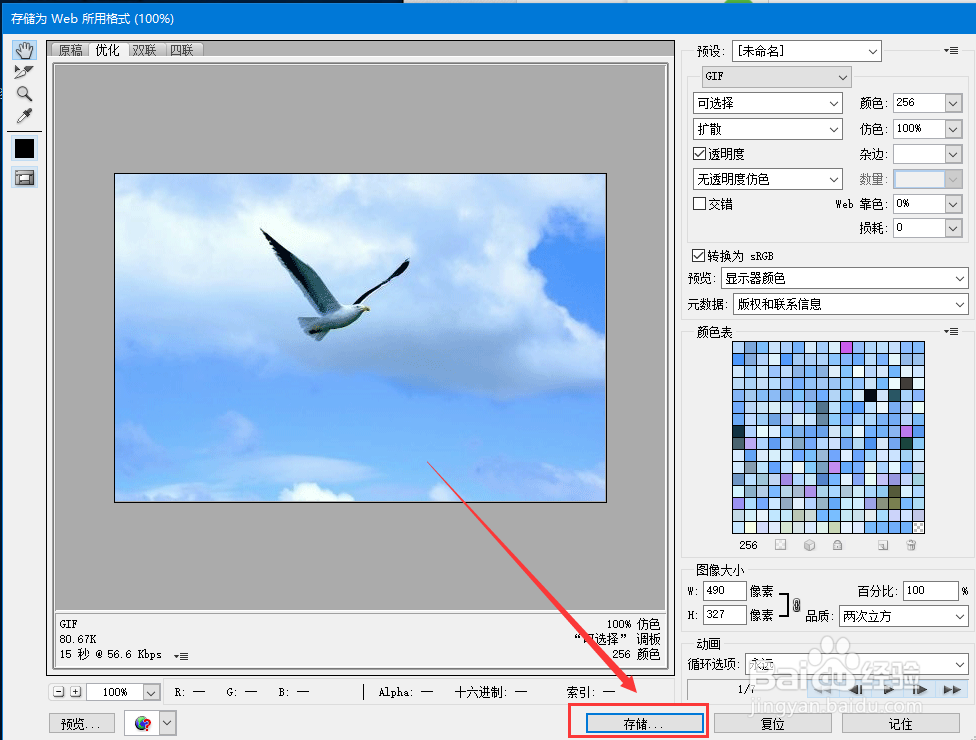Open 元数据 版权和联系信息 dropdown

pyautogui.click(x=851, y=304)
